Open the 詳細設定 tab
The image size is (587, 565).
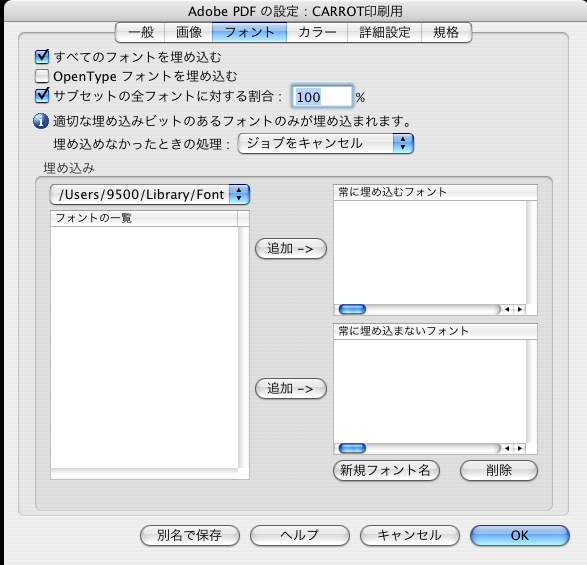click(384, 32)
